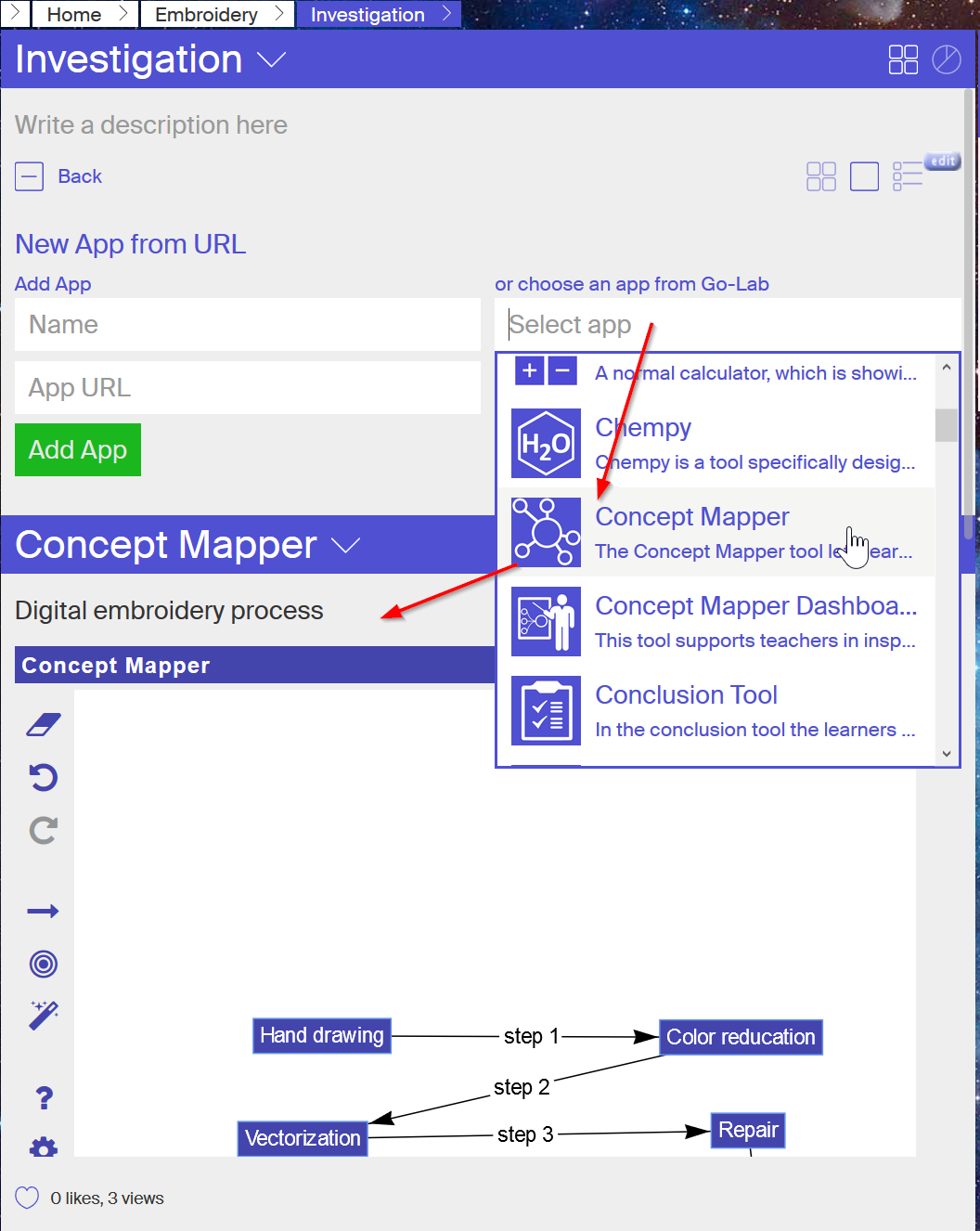The width and height of the screenshot is (980, 1231).
Task: Select the arrow connector tool
Action: click(x=44, y=912)
